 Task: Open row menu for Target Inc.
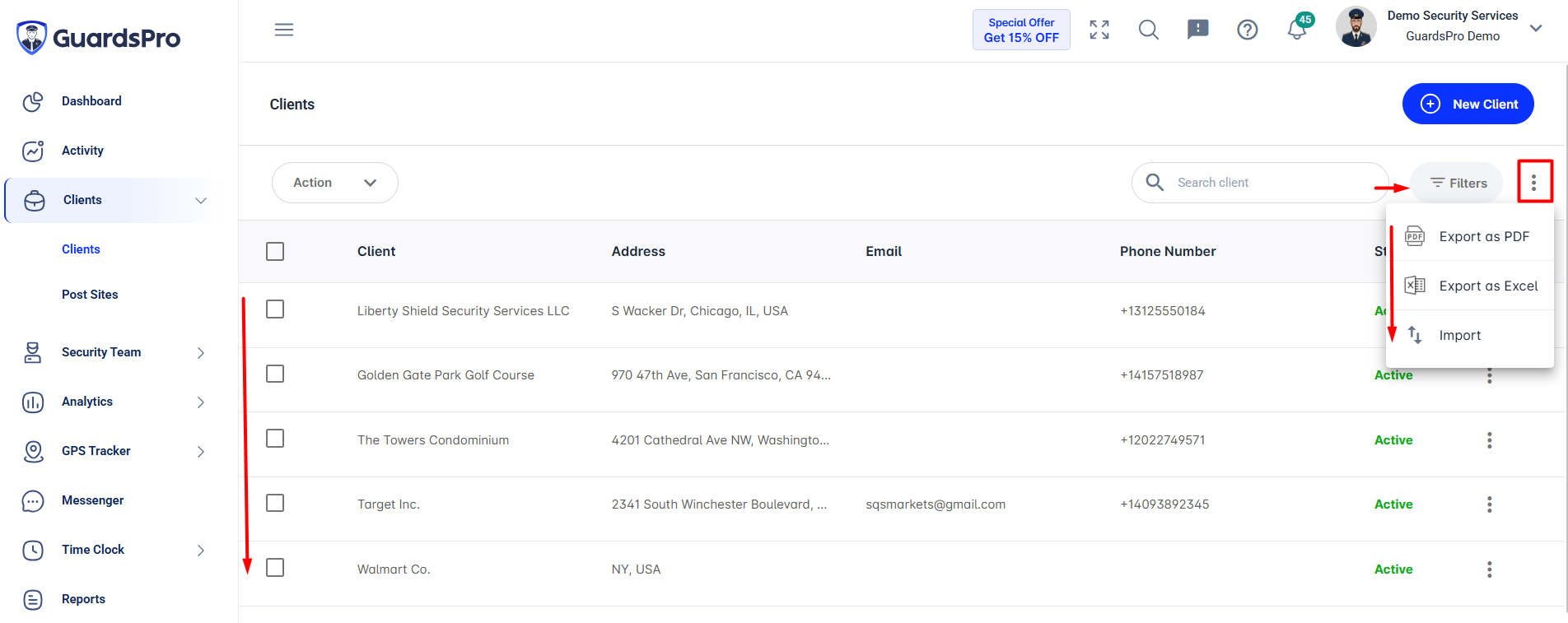1489,504
